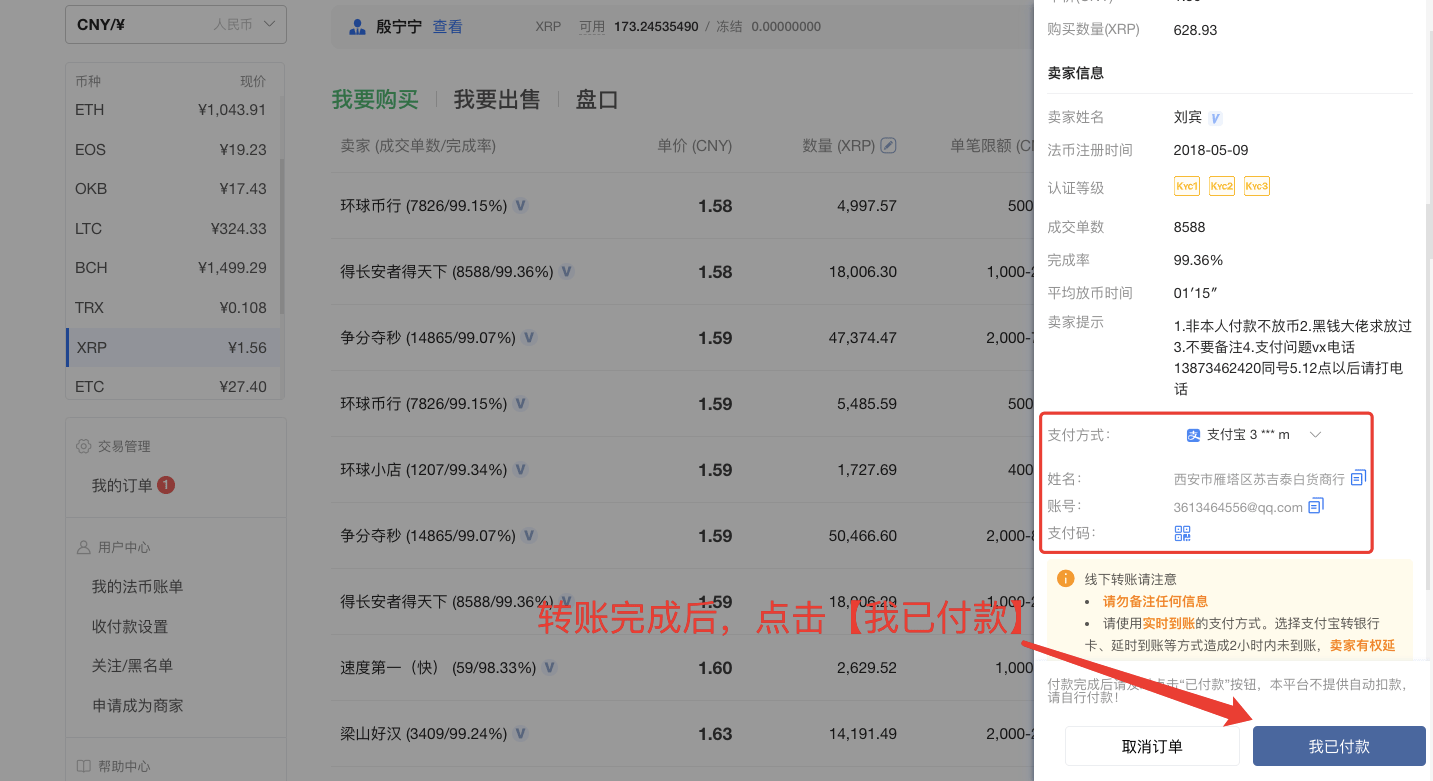Image resolution: width=1433 pixels, height=781 pixels.
Task: Click the V badge of 梁山好汉 seller
Action: click(521, 733)
